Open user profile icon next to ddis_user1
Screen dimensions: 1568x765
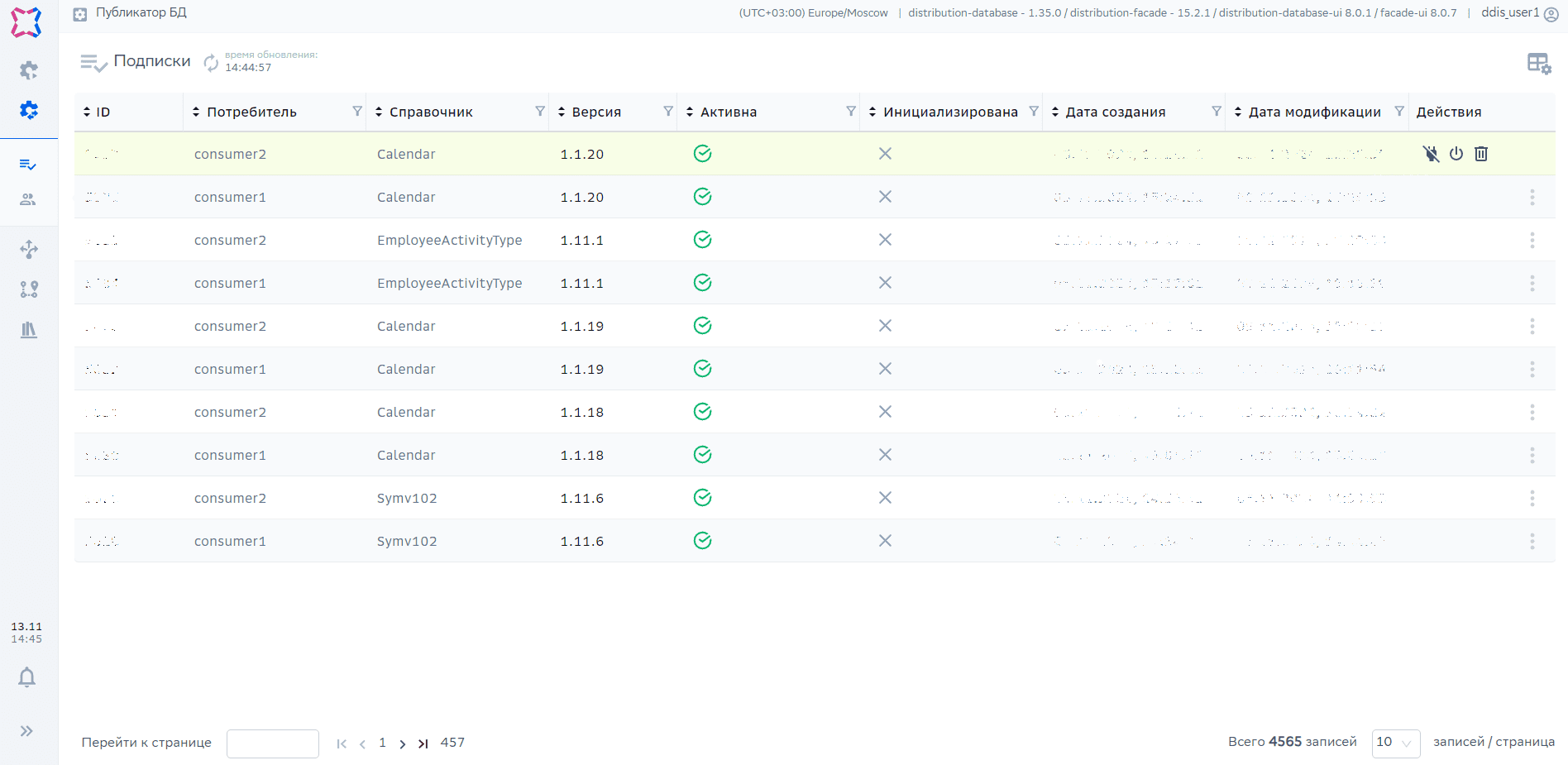(1551, 14)
